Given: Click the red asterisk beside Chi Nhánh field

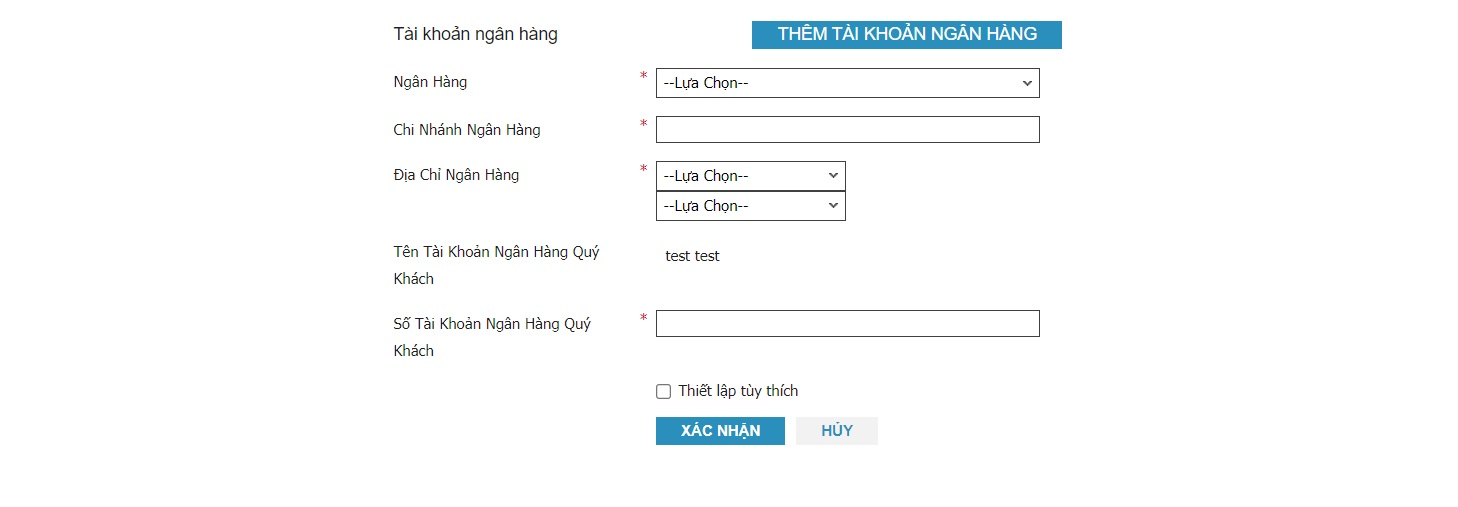Looking at the screenshot, I should tap(643, 124).
